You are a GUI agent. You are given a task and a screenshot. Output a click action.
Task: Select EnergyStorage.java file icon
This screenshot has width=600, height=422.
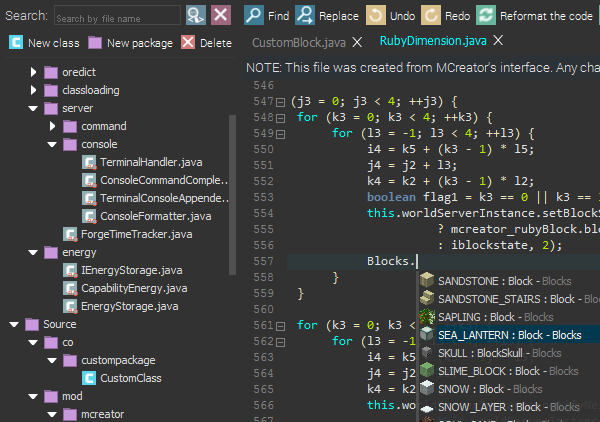[70, 306]
